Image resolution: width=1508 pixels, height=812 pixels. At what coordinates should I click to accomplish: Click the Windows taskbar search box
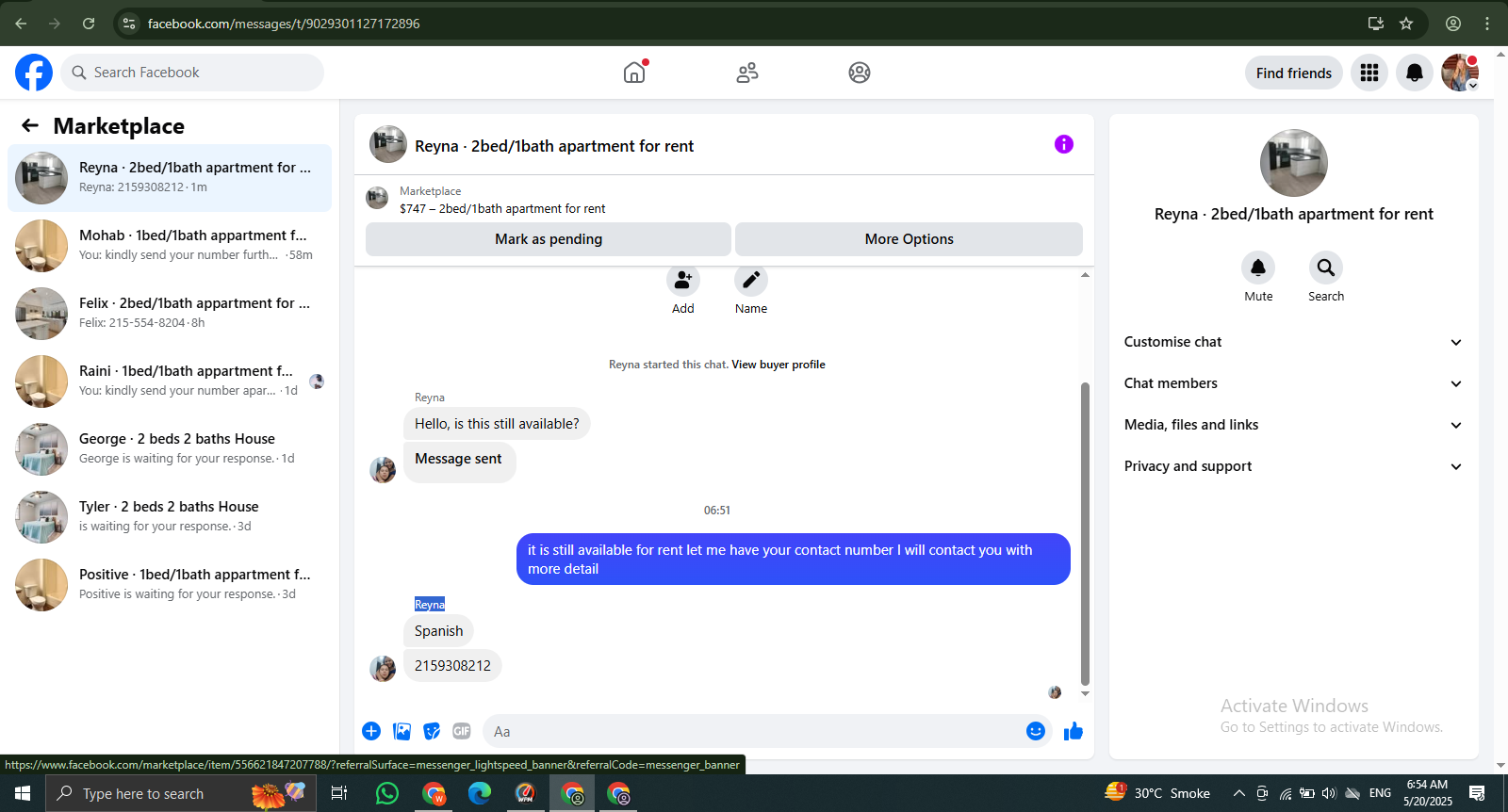pyautogui.click(x=181, y=793)
